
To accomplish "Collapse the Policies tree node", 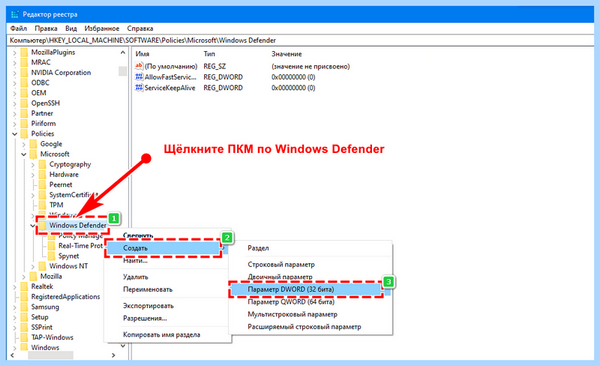I will (x=15, y=134).
